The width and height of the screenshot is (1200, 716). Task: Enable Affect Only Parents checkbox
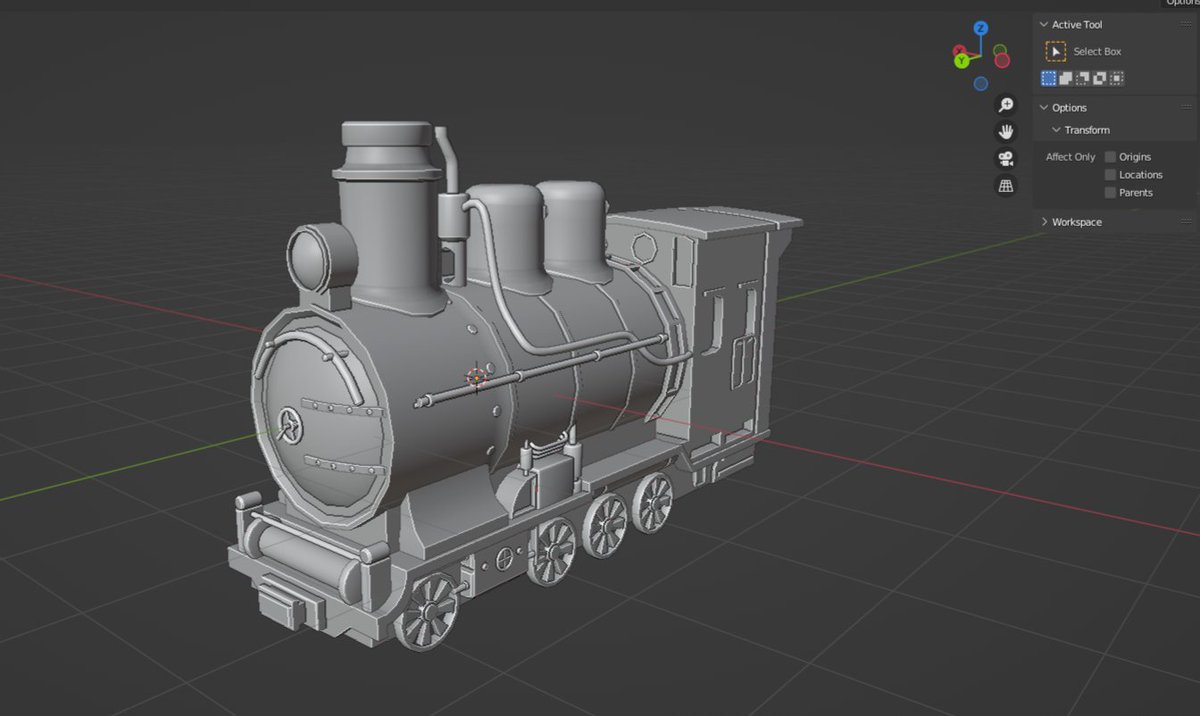click(1110, 193)
